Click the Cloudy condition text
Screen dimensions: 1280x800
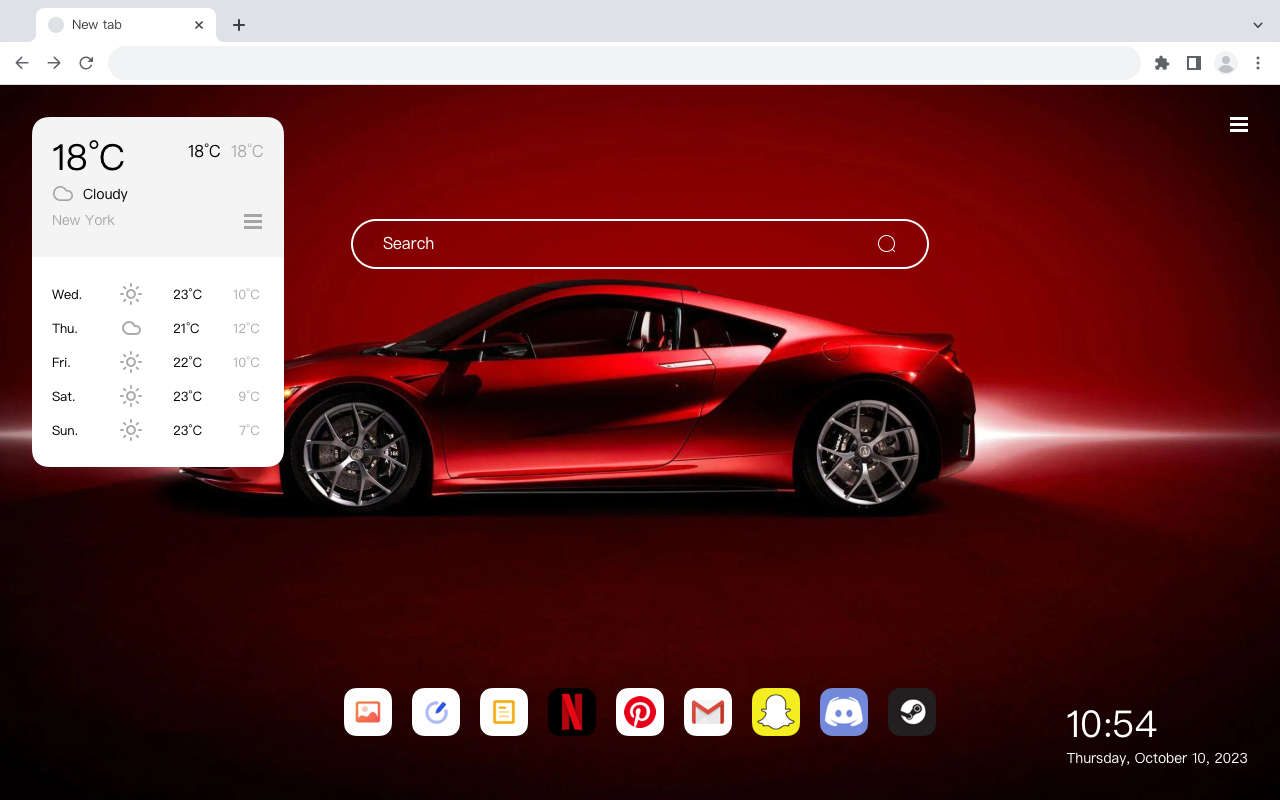[105, 194]
